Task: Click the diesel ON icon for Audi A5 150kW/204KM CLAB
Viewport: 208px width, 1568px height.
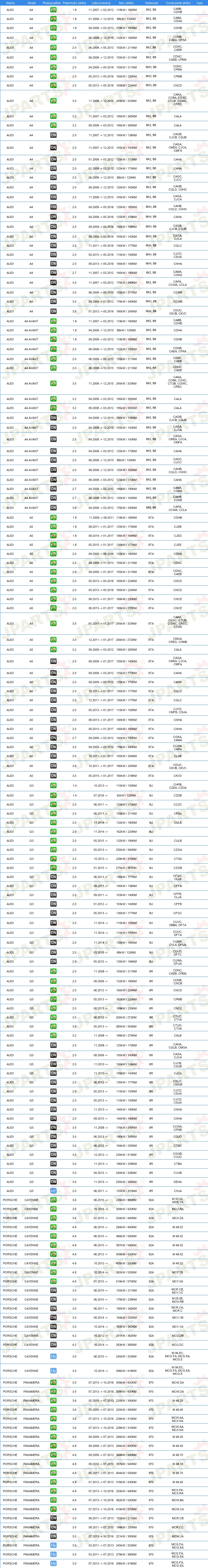Action: pos(53,757)
